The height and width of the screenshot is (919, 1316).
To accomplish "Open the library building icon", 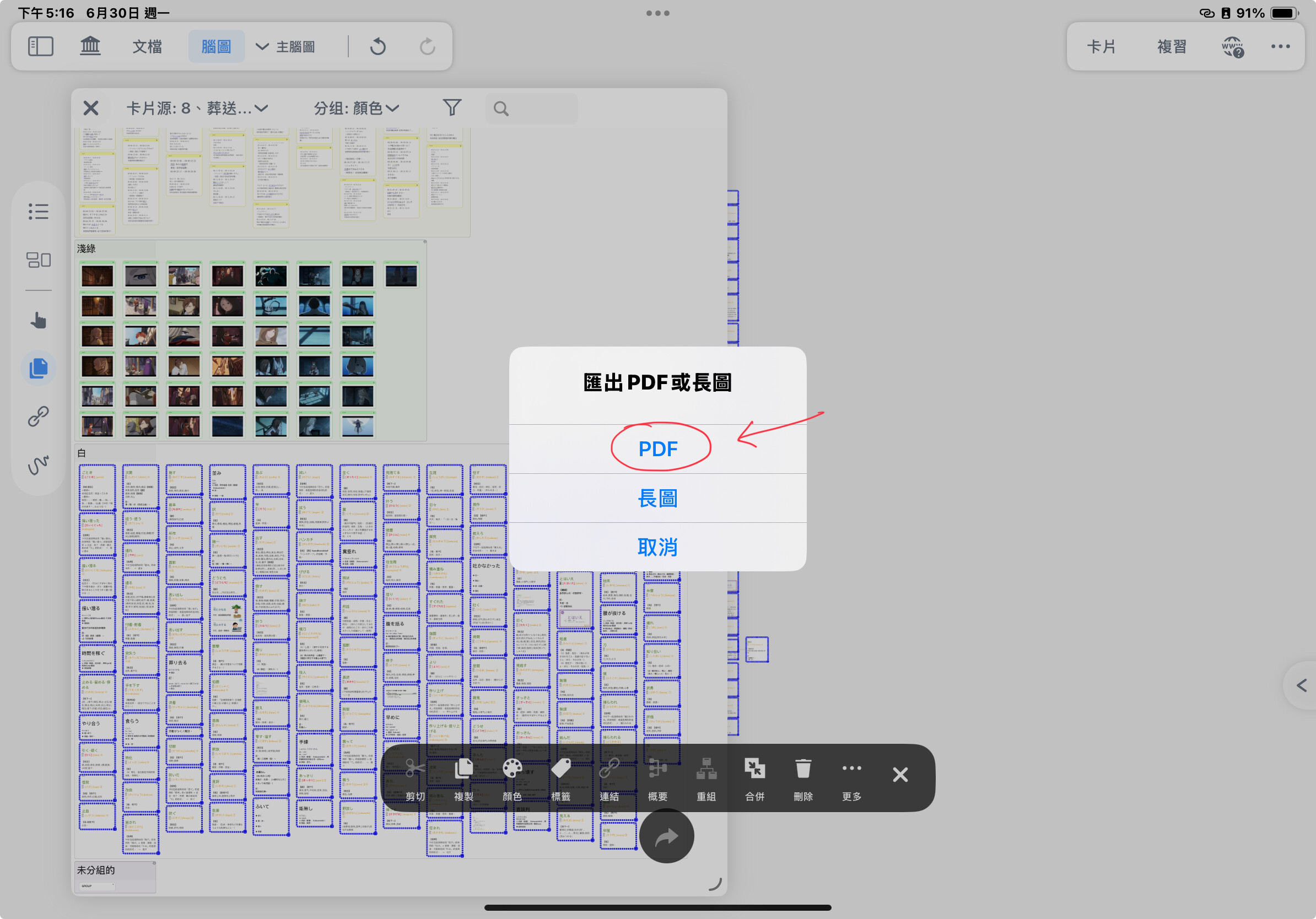I will (x=90, y=46).
